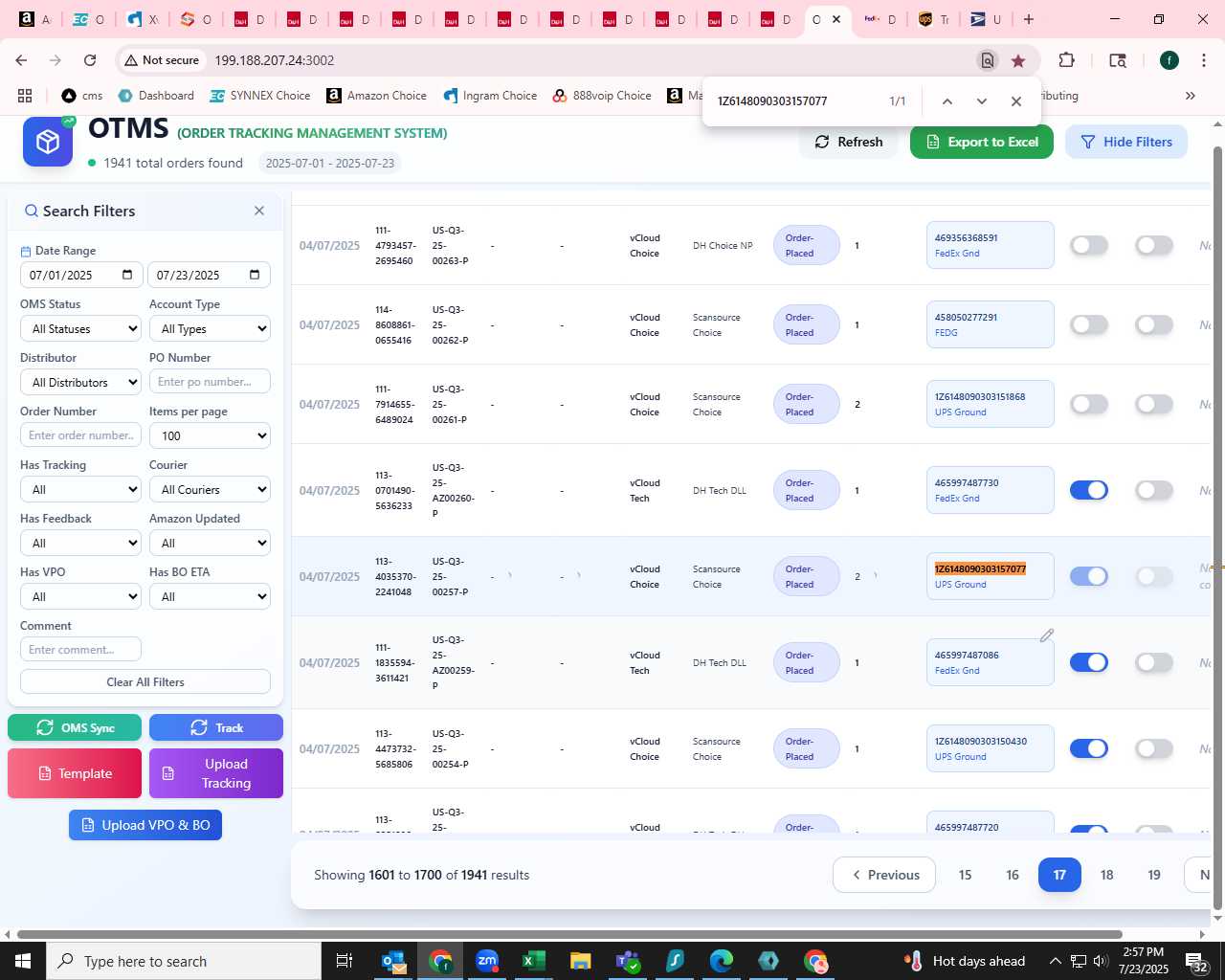Click Clear All Filters button
The width and height of the screenshot is (1225, 980).
(145, 681)
